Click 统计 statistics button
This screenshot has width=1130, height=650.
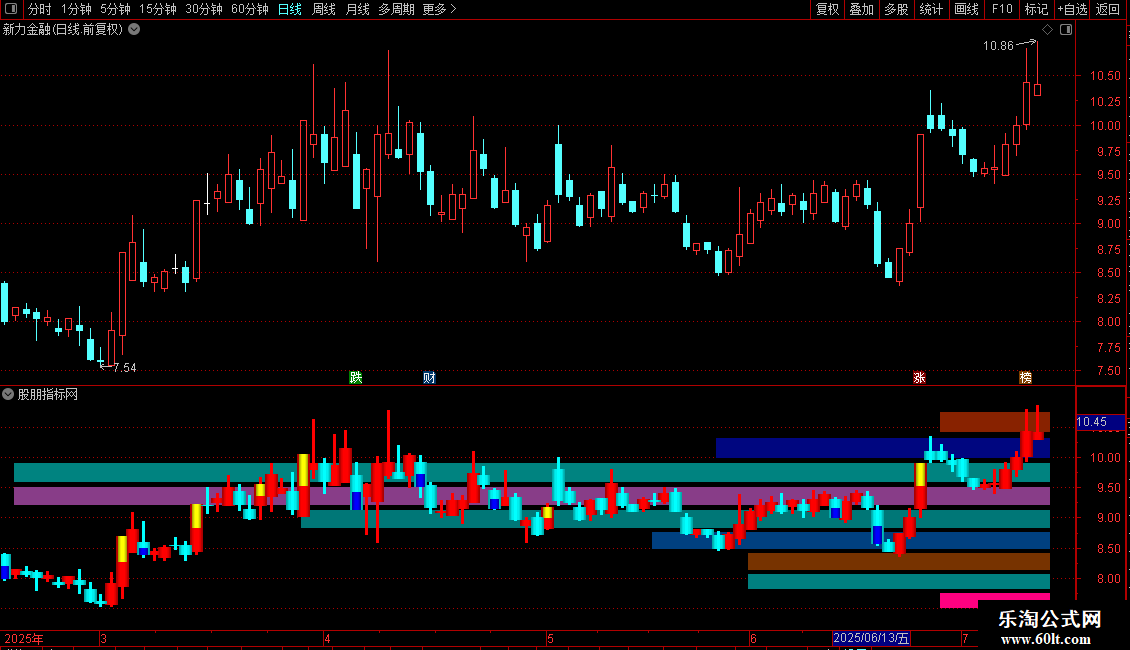click(x=930, y=9)
